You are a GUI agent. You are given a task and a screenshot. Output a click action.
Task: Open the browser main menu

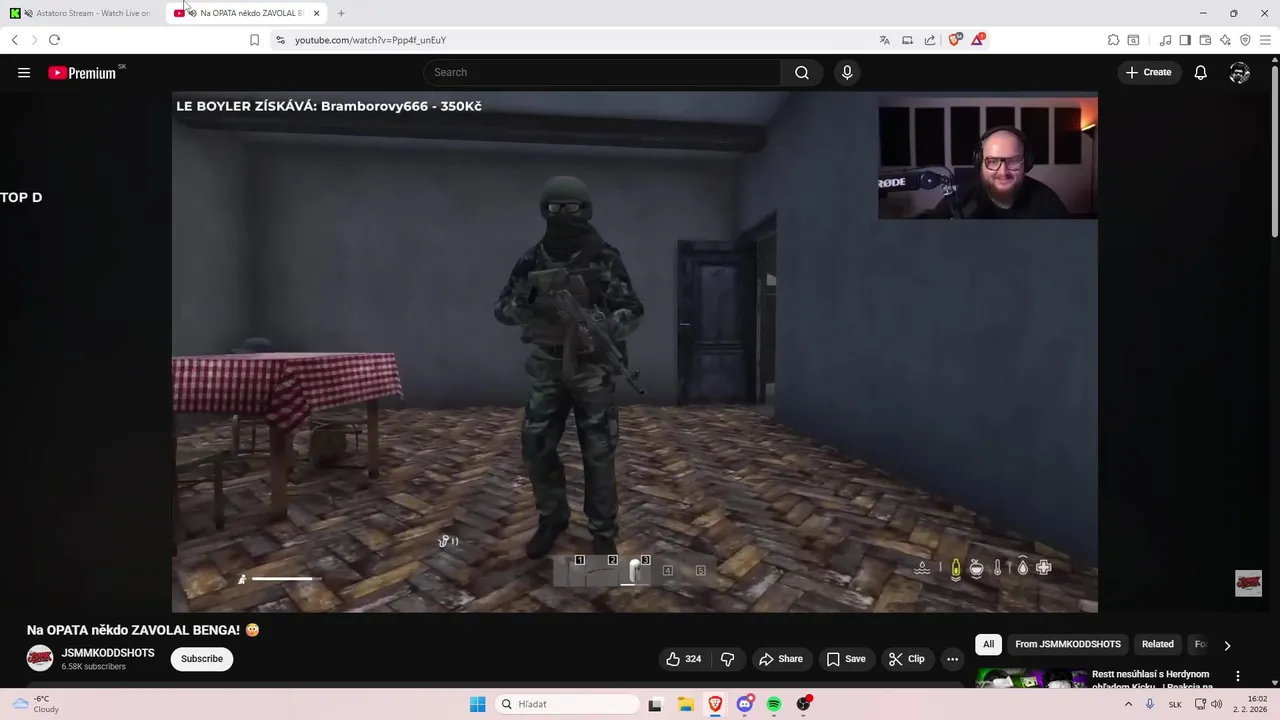(1265, 40)
